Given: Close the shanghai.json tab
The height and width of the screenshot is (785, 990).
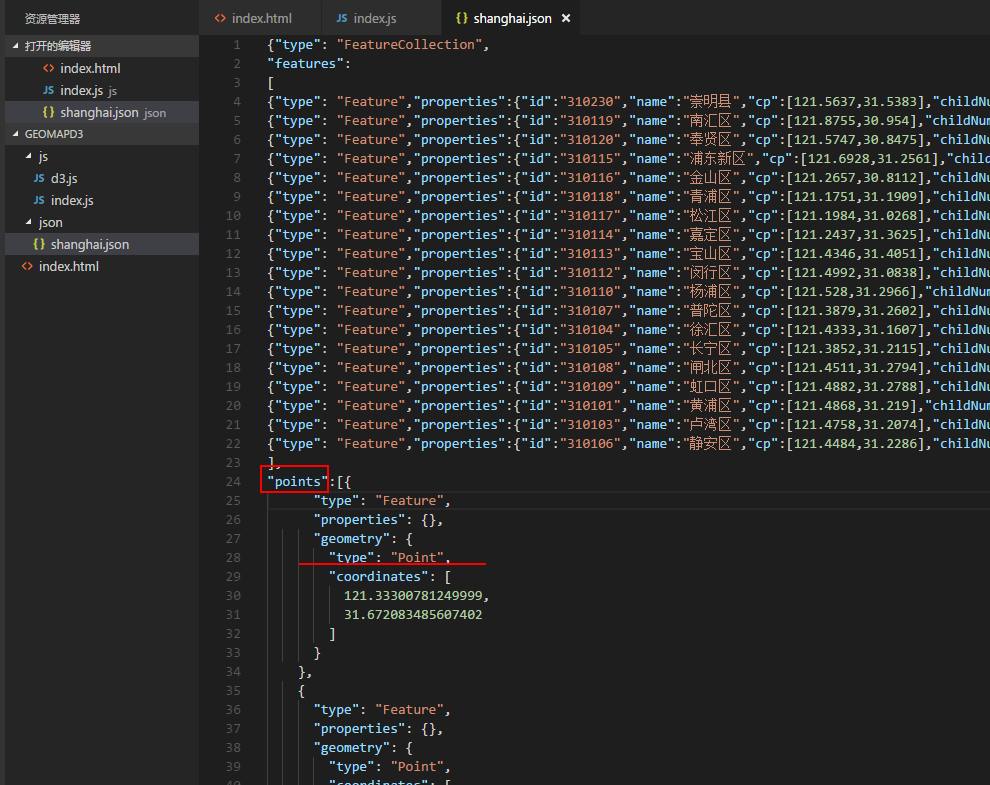Looking at the screenshot, I should (565, 17).
